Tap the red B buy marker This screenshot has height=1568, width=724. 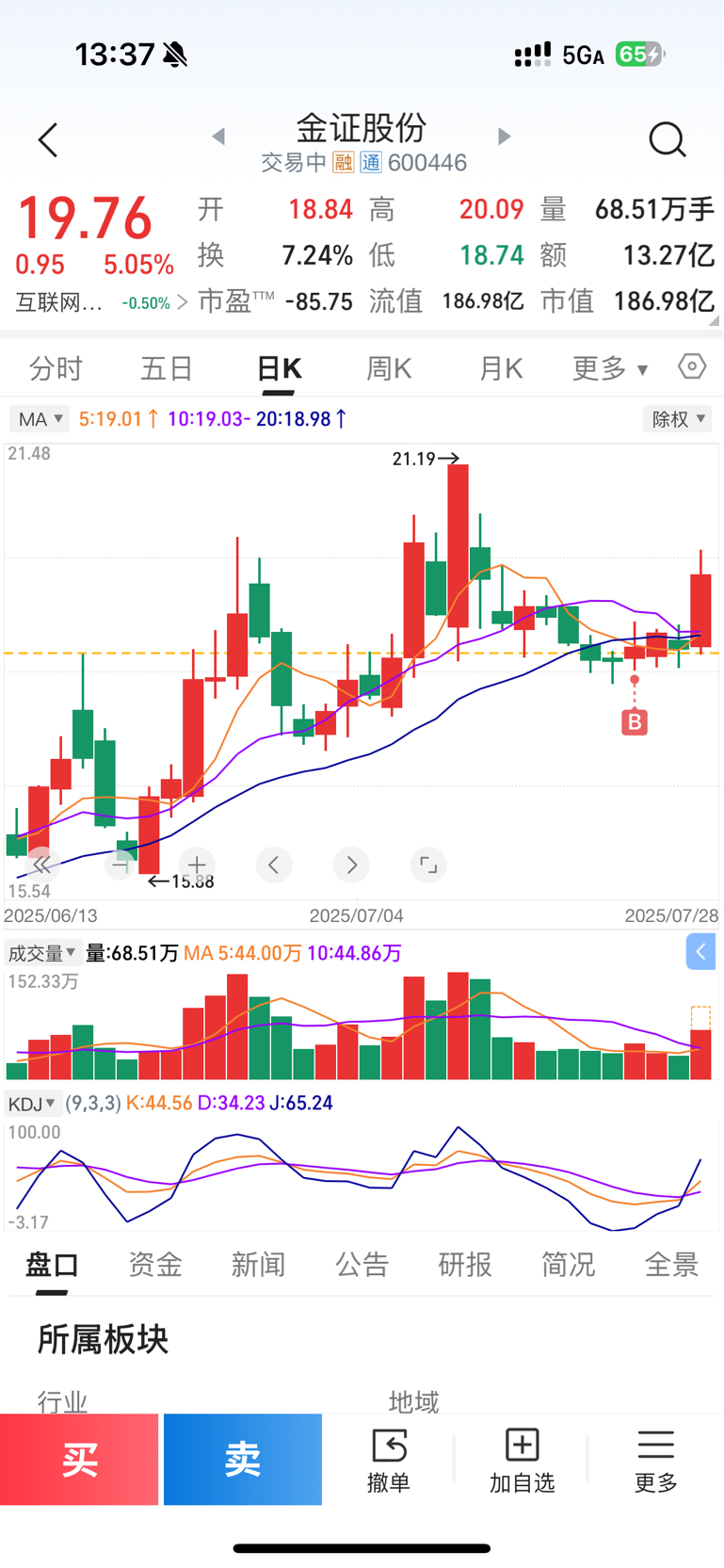(635, 722)
